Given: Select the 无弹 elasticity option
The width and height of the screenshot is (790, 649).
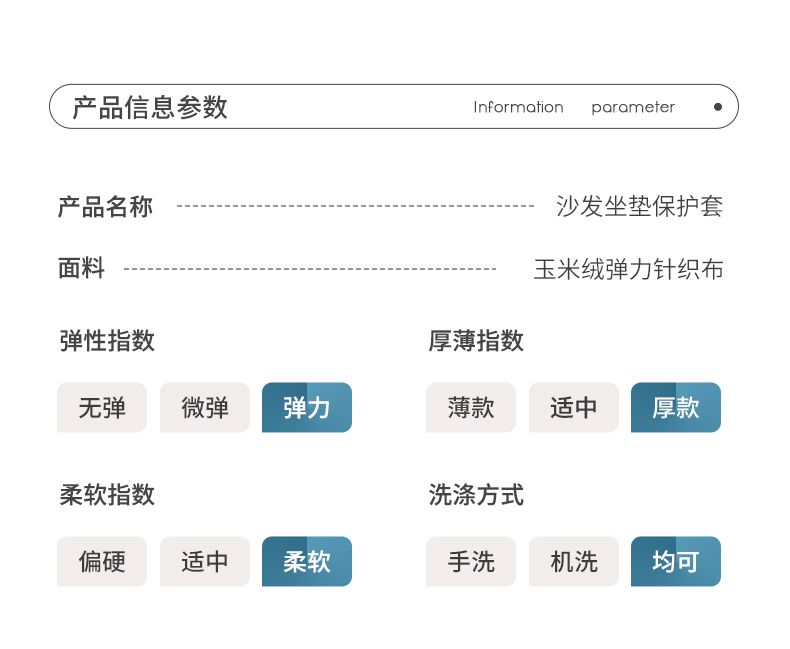Looking at the screenshot, I should tap(102, 408).
